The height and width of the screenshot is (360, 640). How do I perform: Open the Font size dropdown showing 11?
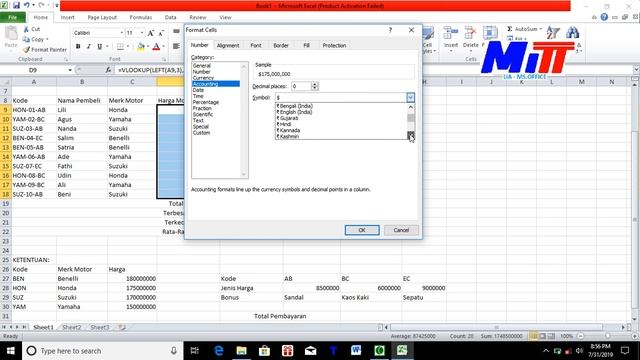pos(142,33)
